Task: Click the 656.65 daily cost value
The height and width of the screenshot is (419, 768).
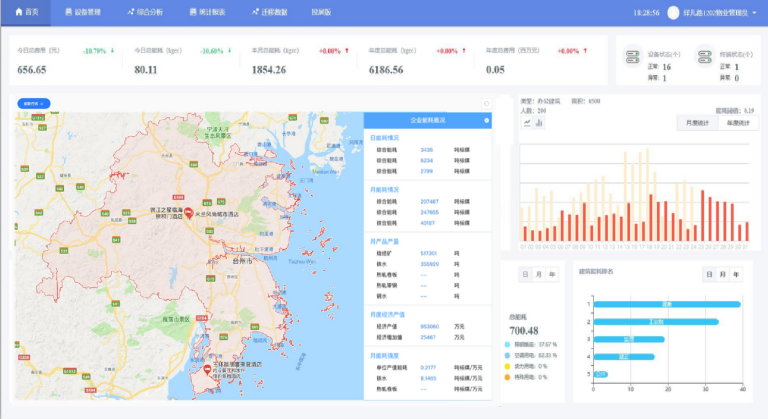Action: [x=32, y=70]
